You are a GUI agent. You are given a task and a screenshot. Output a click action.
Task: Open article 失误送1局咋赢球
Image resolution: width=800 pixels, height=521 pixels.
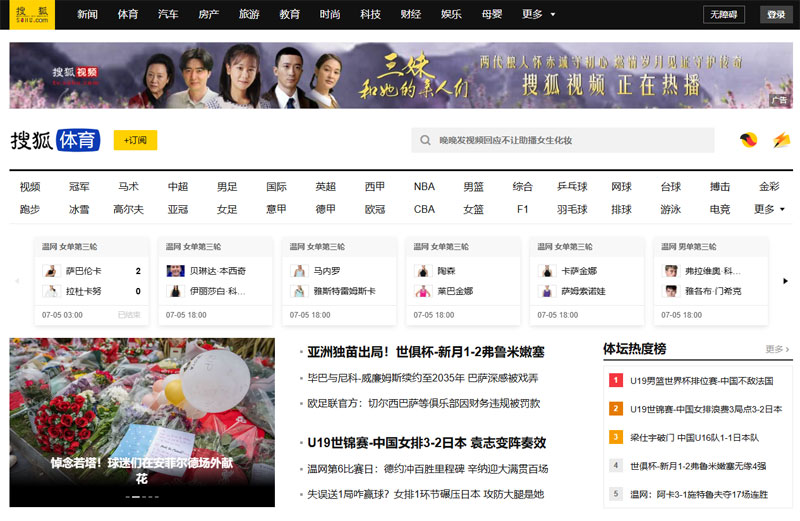click(x=426, y=494)
